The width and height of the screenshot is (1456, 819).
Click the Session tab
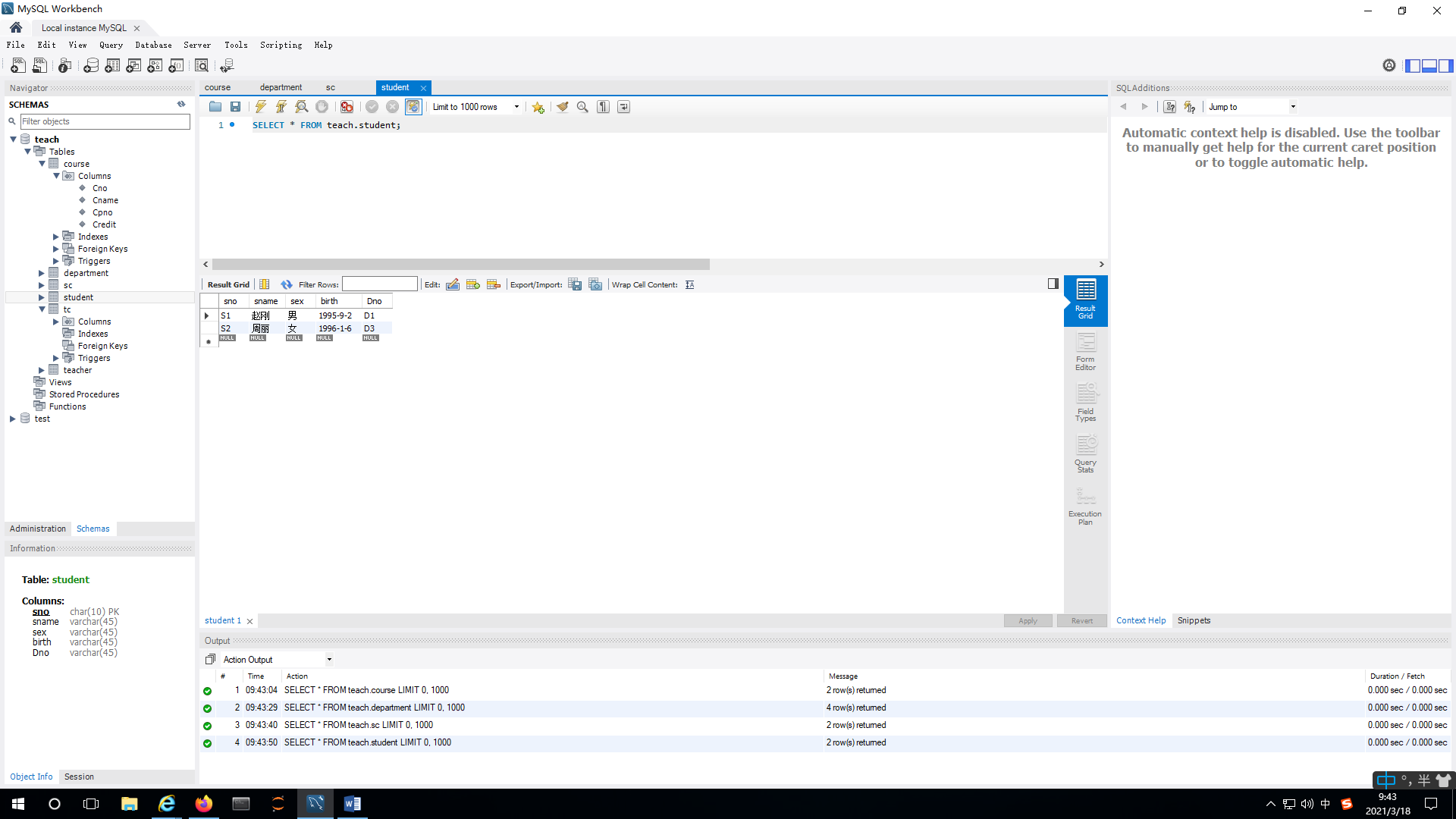(x=79, y=777)
